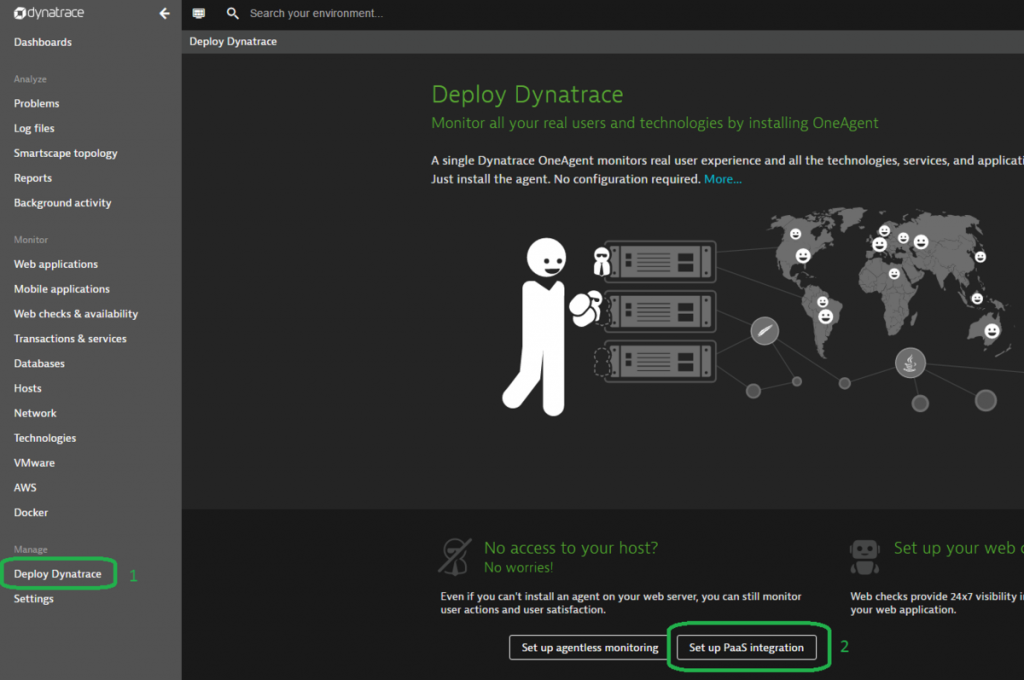The width and height of the screenshot is (1024, 680).
Task: Collapse the sidebar with the back arrow
Action: pyautogui.click(x=165, y=13)
